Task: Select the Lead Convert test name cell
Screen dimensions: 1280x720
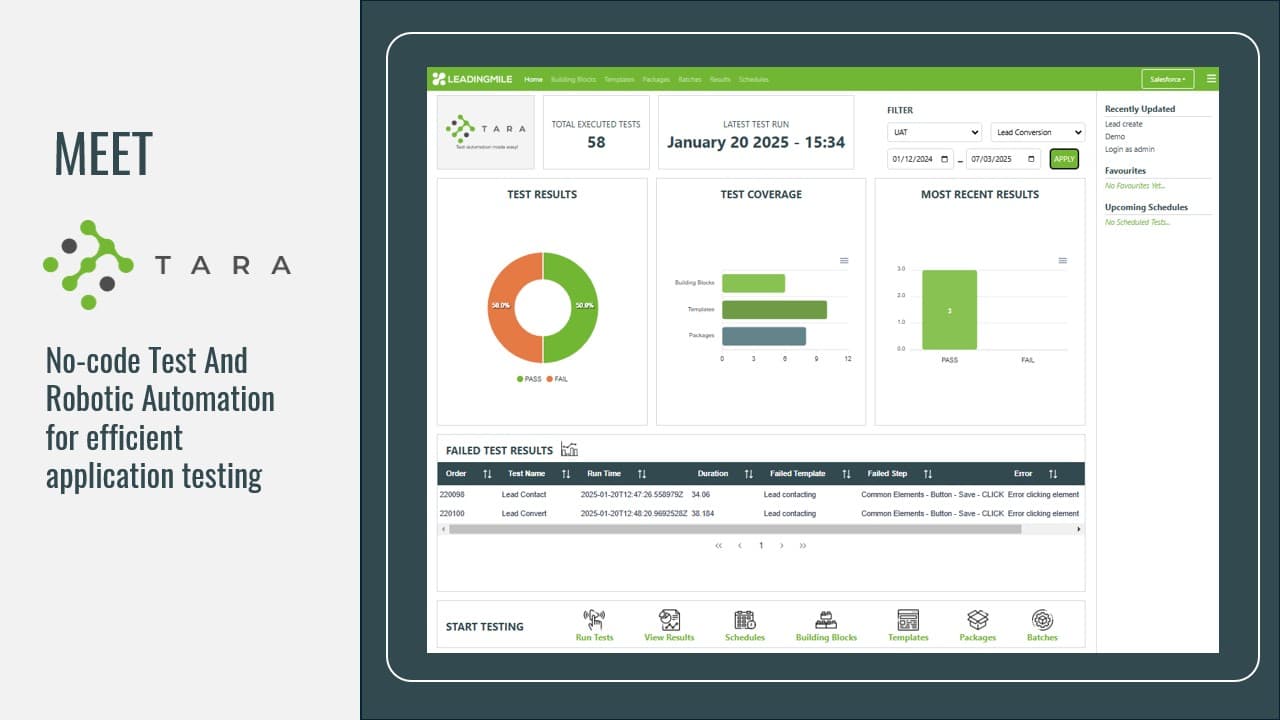Action: point(524,514)
